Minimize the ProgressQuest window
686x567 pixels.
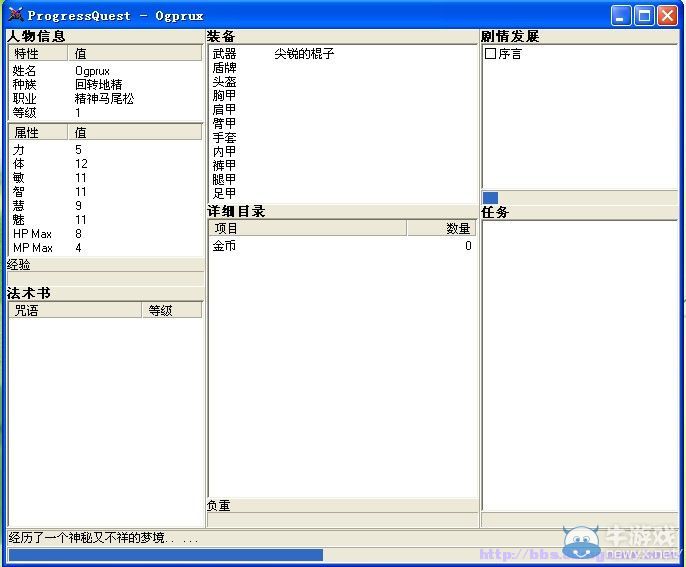click(621, 16)
